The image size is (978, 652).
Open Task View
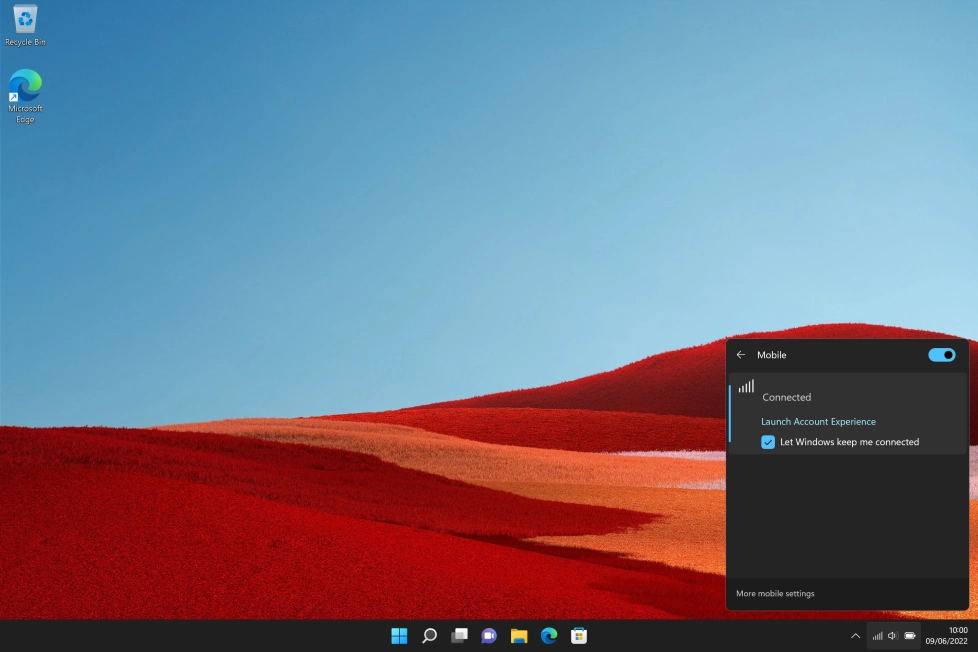pyautogui.click(x=459, y=635)
